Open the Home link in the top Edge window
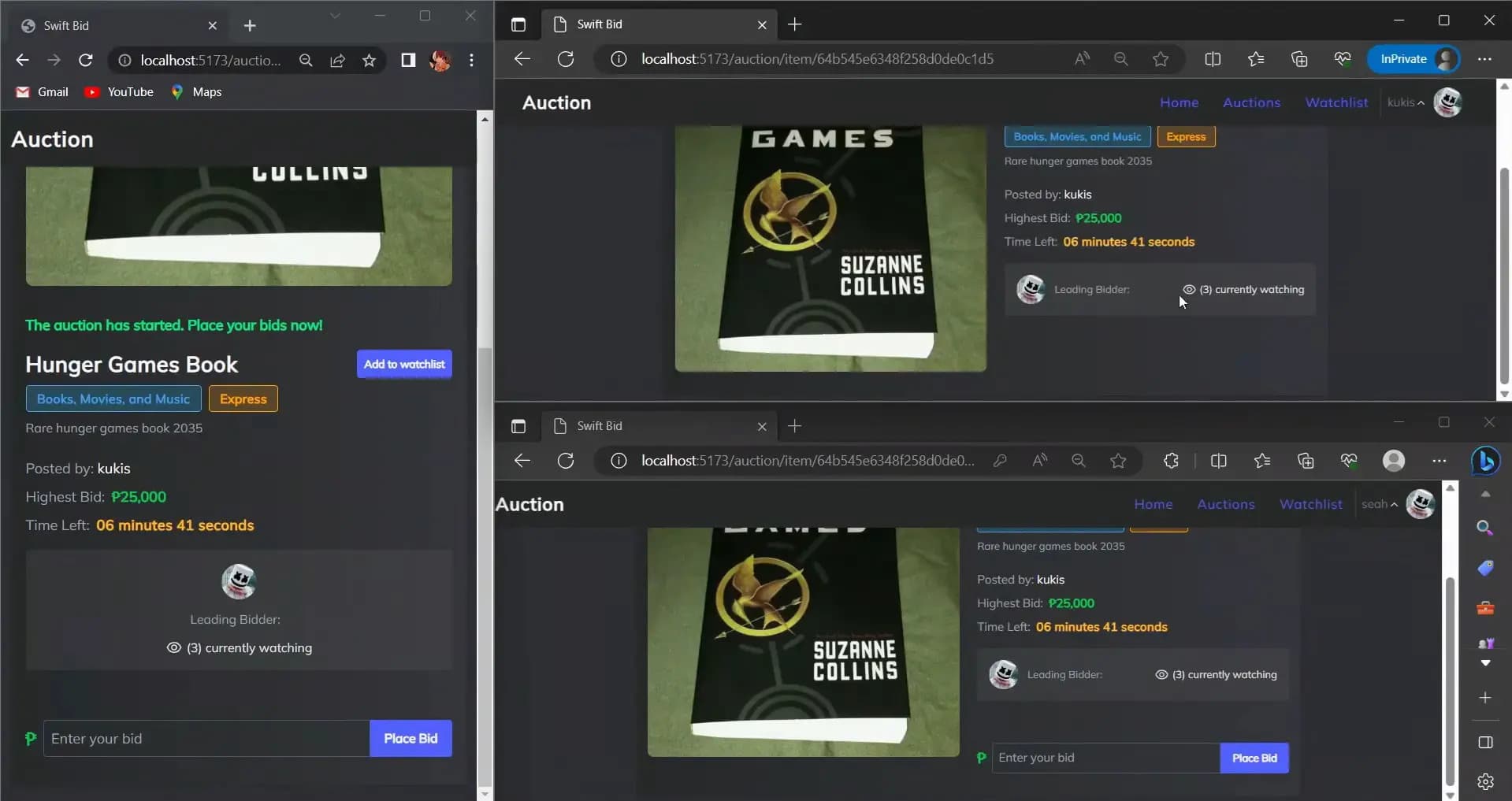 pyautogui.click(x=1179, y=102)
